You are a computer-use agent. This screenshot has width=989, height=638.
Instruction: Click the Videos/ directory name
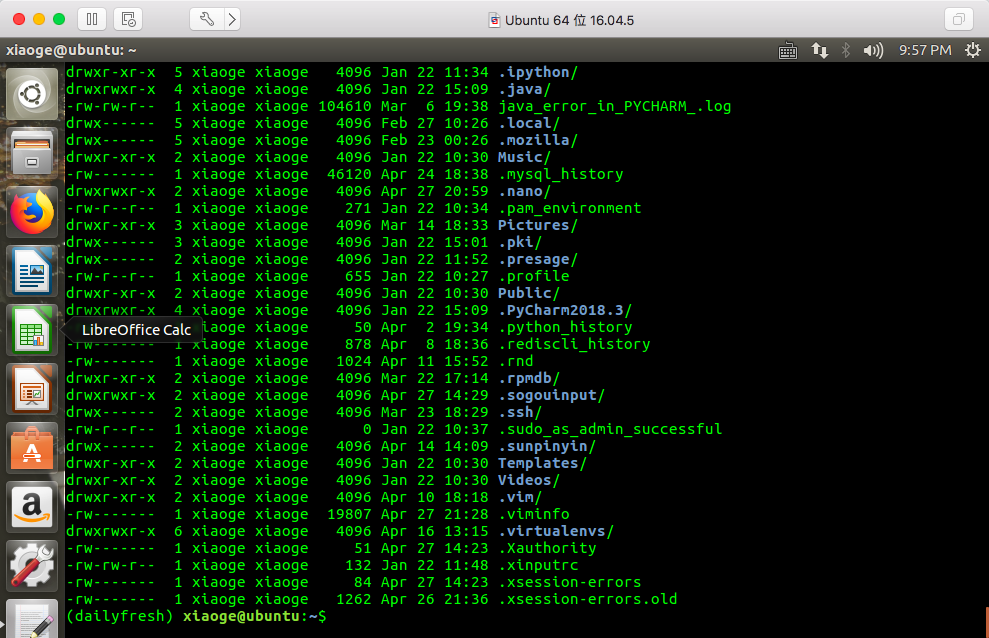pyautogui.click(x=529, y=481)
